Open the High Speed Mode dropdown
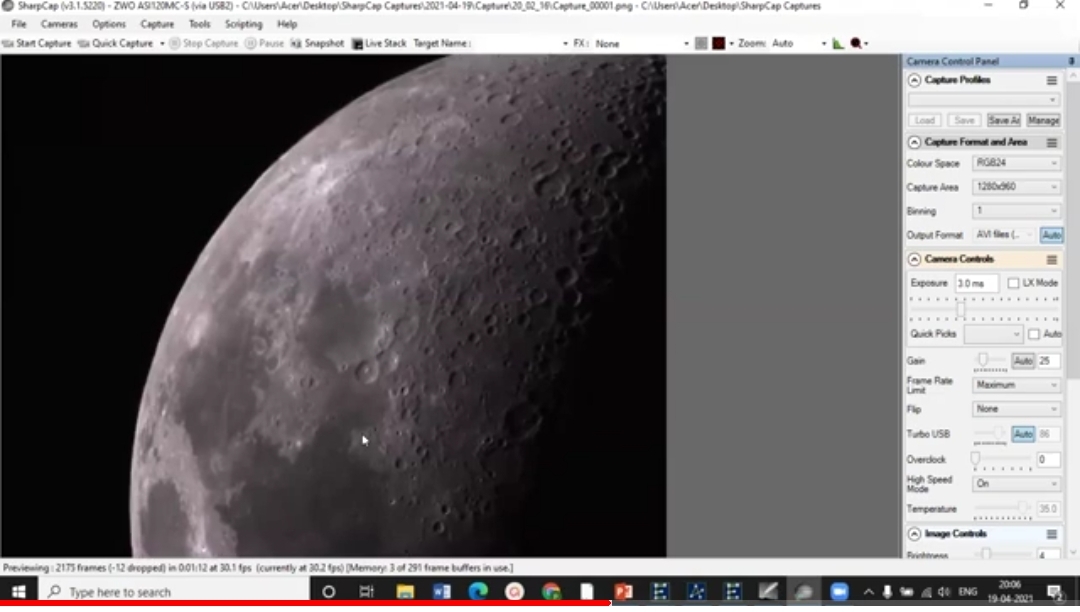 (x=1016, y=484)
